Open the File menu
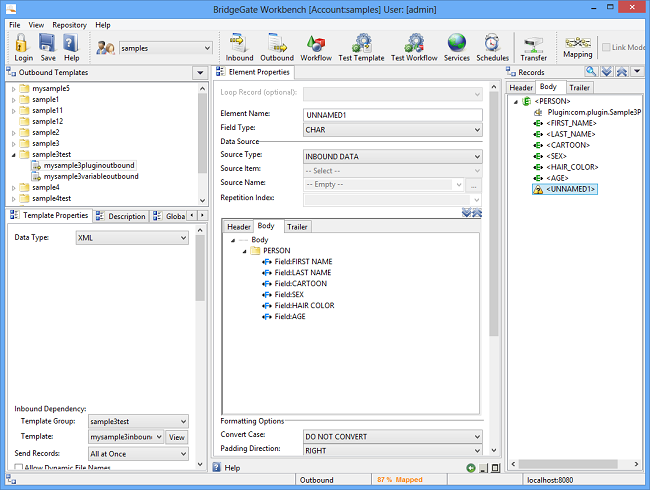 tap(15, 25)
